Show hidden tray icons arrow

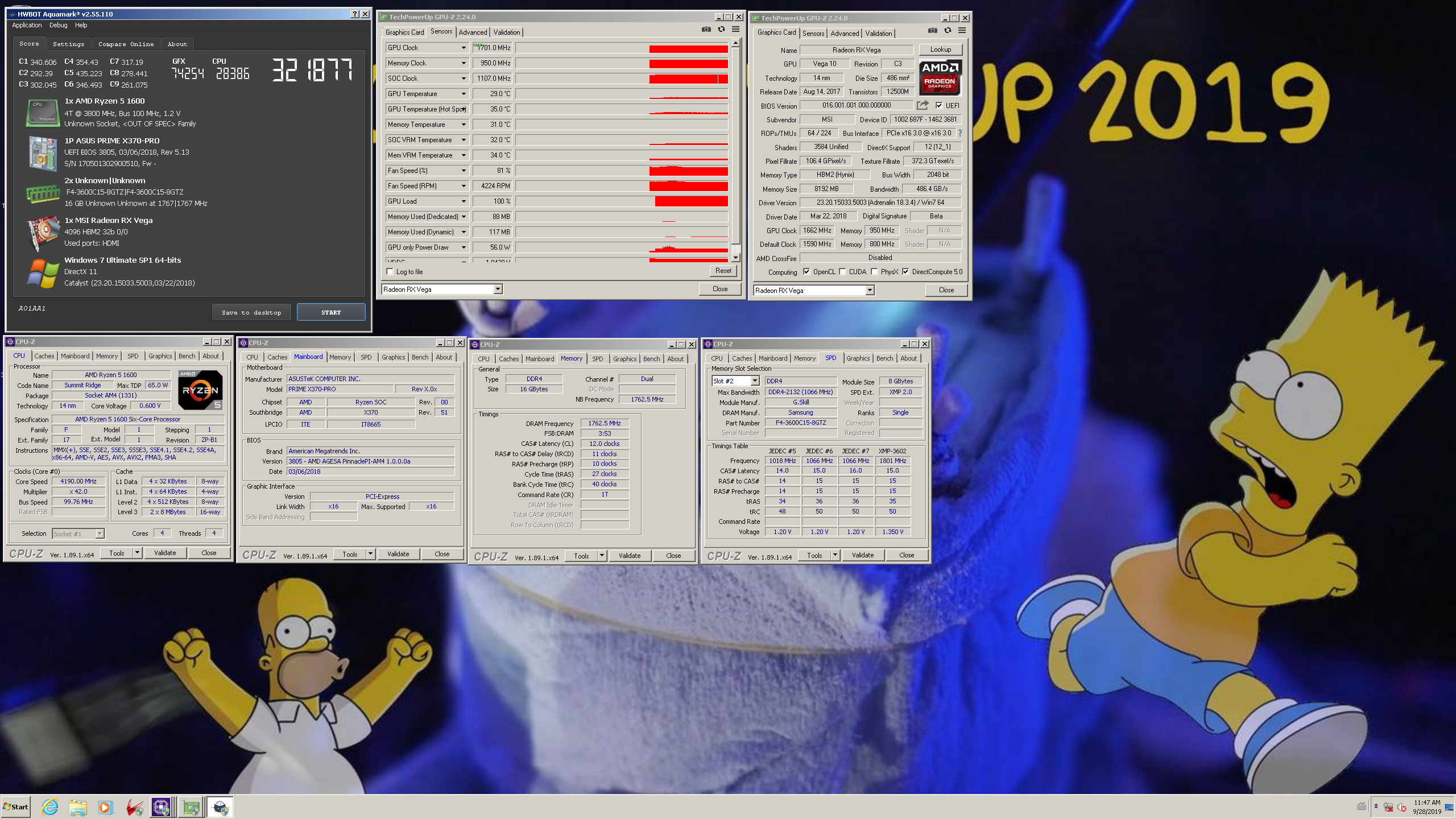[1376, 806]
